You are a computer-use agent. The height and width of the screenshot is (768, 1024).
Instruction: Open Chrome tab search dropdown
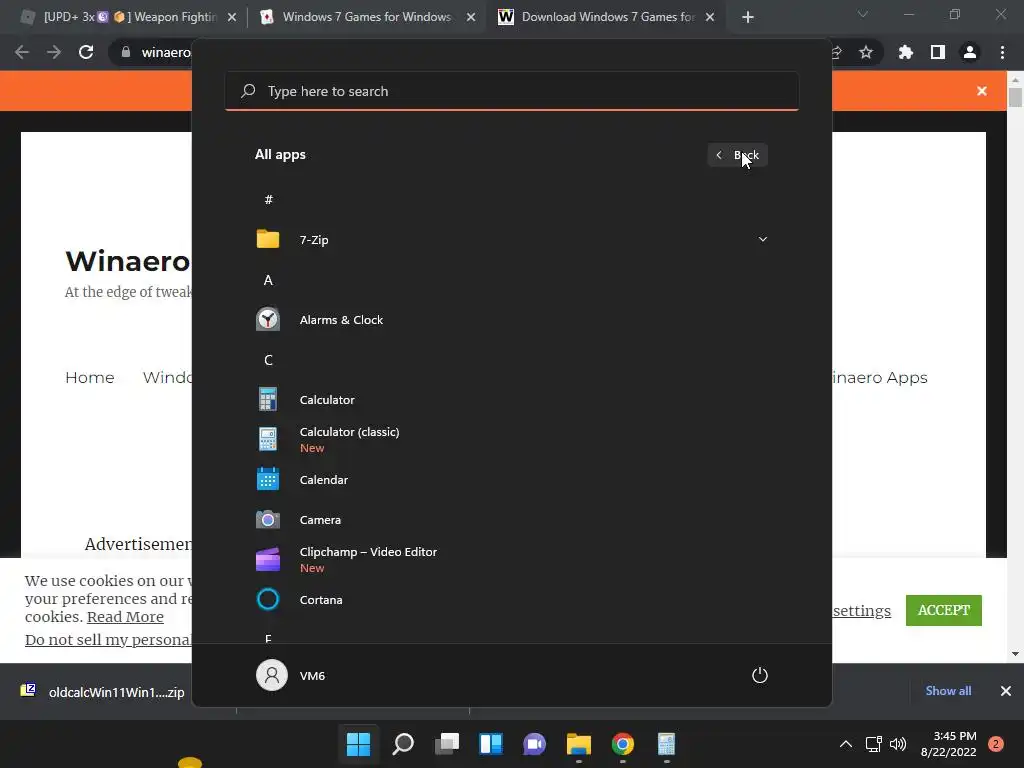[863, 14]
